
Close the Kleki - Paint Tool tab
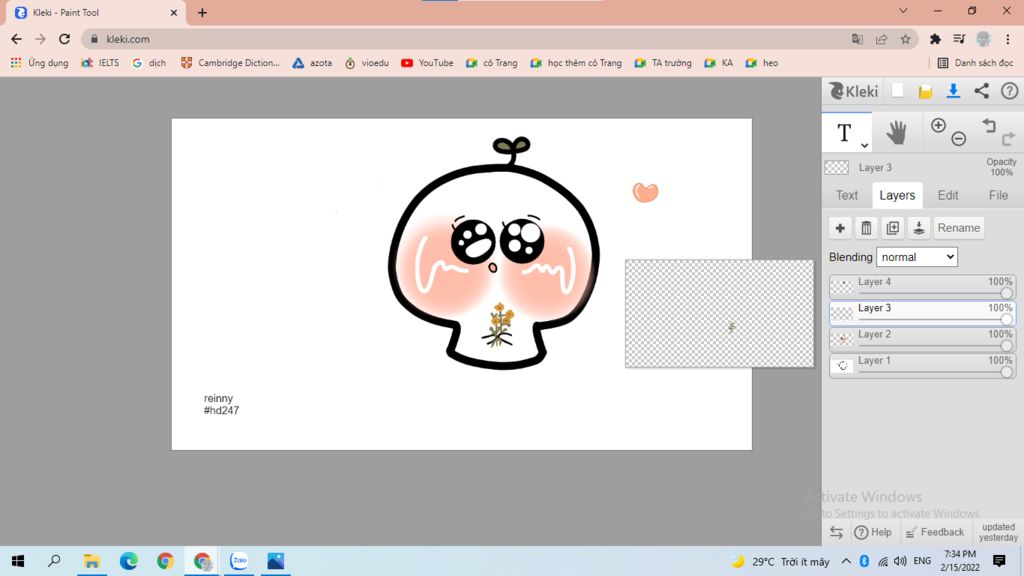(x=174, y=12)
